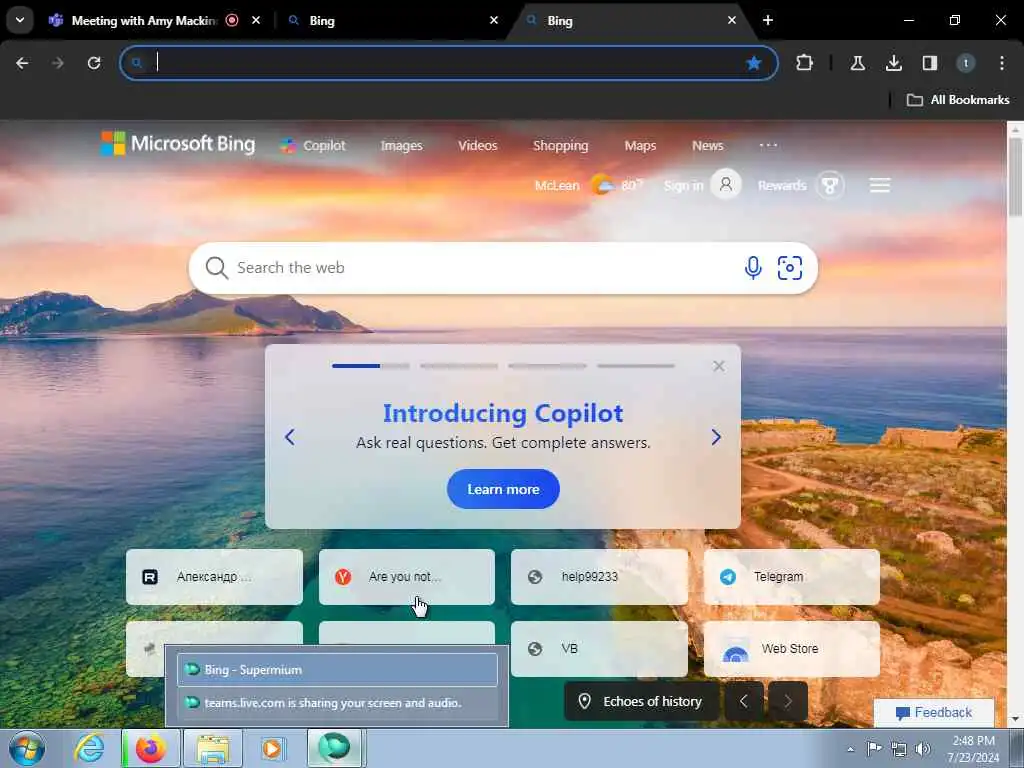The image size is (1024, 768).
Task: Open the Александр quick link tile
Action: pyautogui.click(x=214, y=577)
